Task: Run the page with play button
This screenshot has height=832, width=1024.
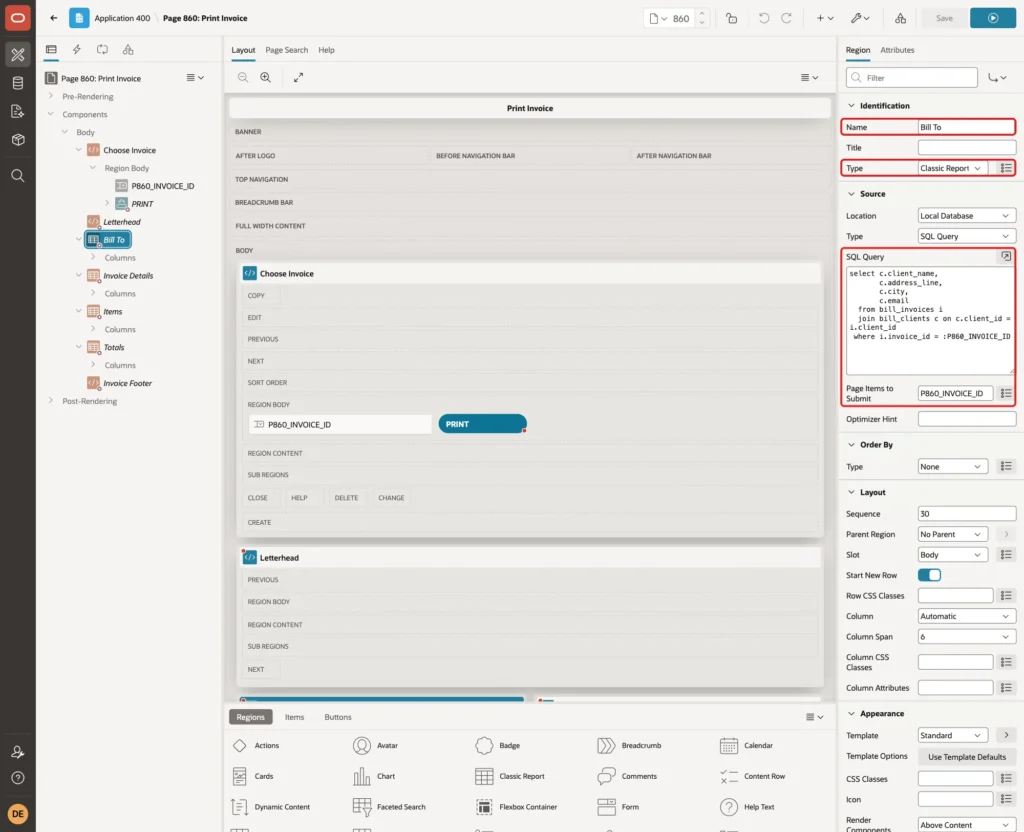Action: pyautogui.click(x=993, y=18)
